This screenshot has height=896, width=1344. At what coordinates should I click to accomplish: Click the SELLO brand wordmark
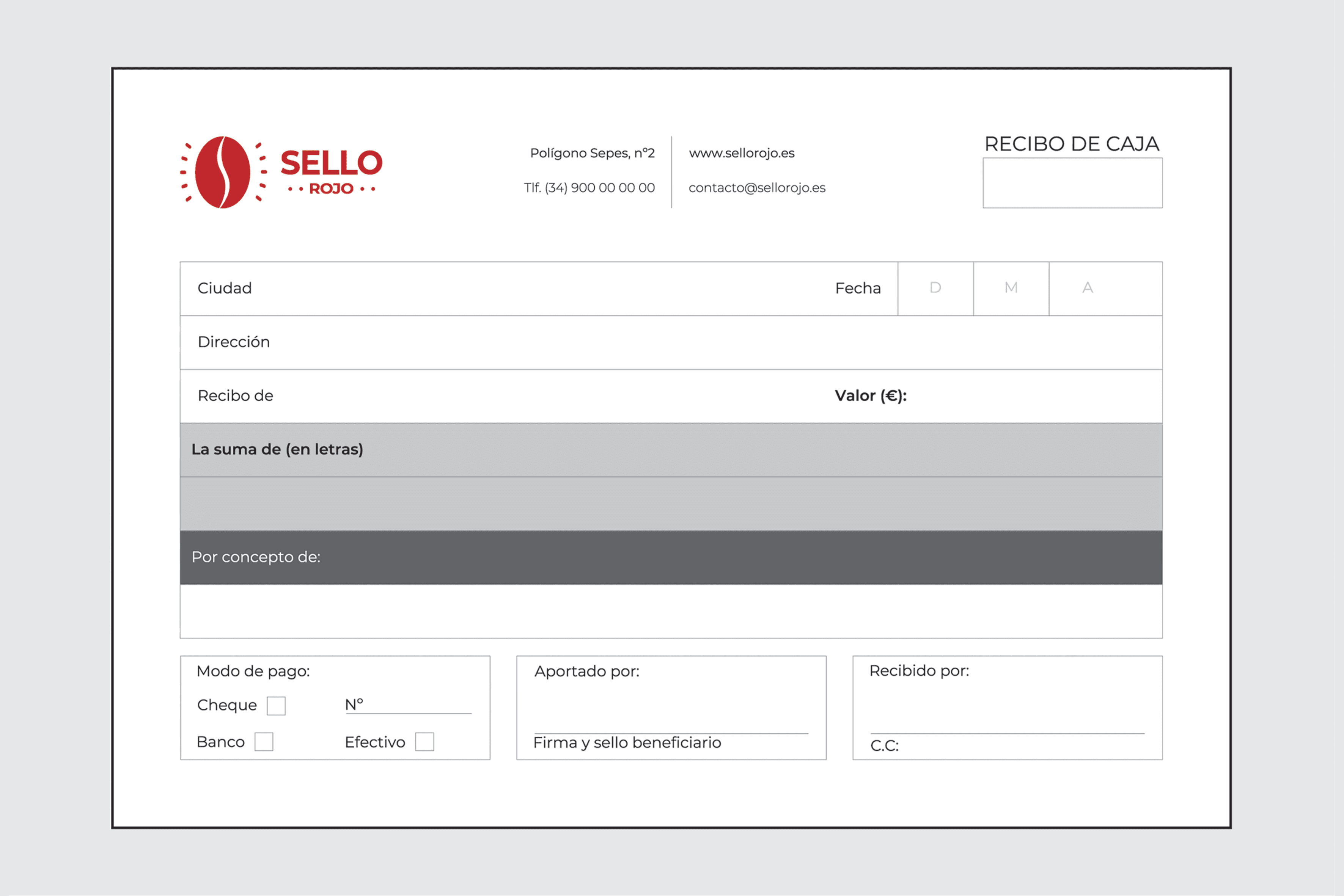tap(332, 163)
